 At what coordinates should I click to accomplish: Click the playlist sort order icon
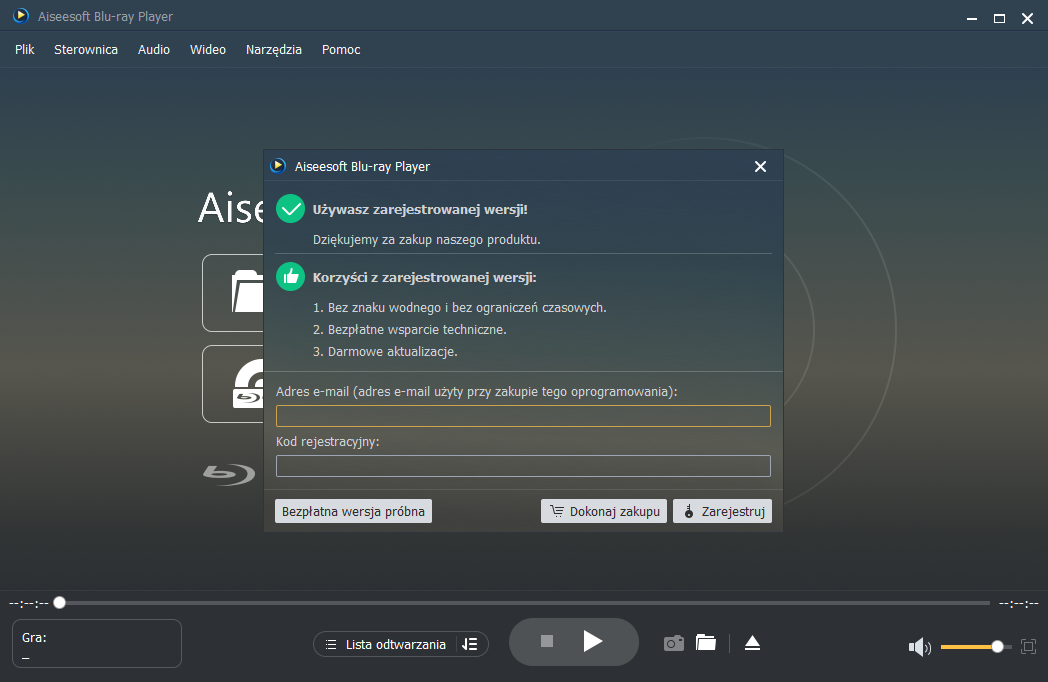click(x=470, y=645)
